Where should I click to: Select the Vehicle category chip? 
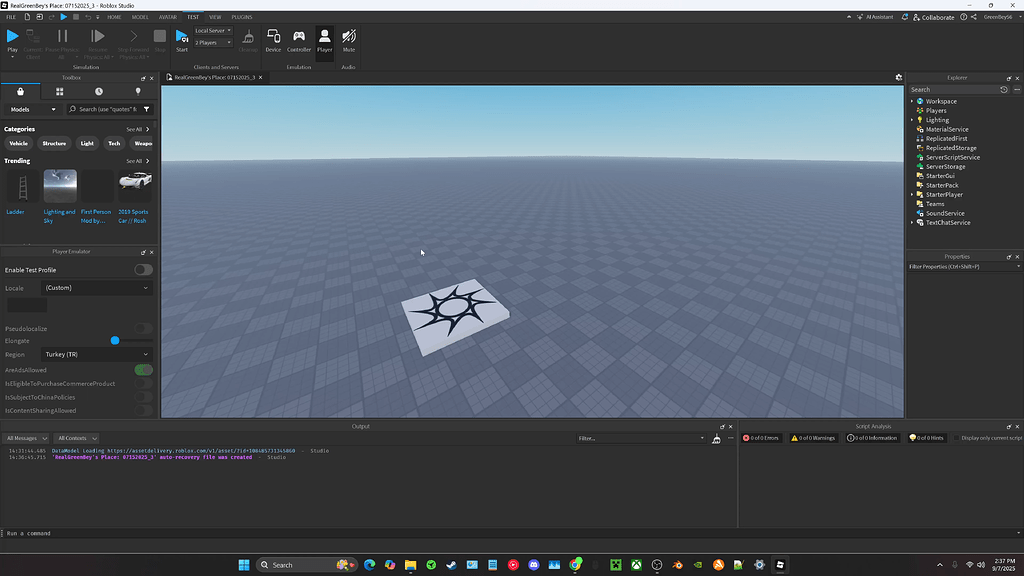(18, 143)
